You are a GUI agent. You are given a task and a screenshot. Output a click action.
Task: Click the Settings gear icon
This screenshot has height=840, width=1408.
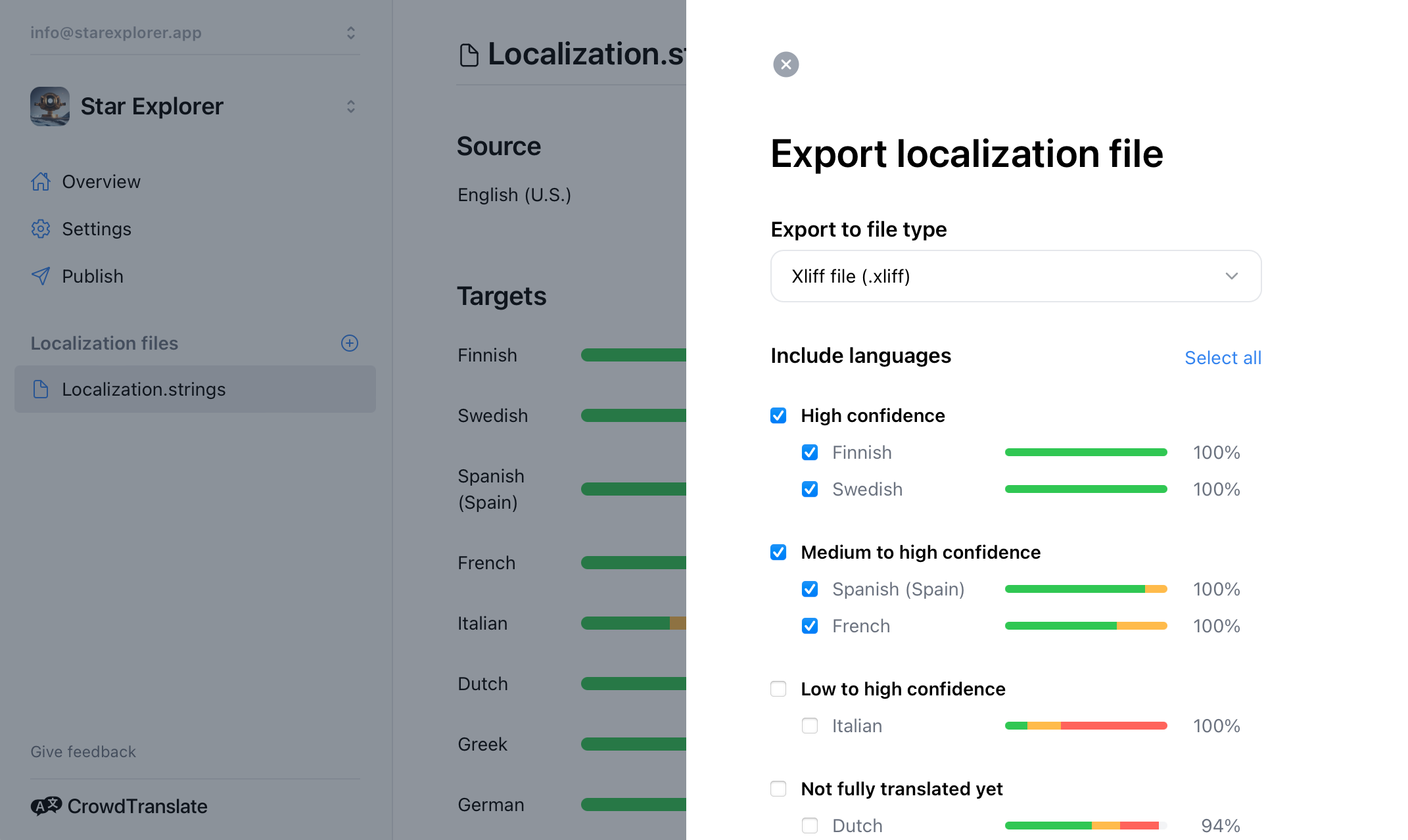(41, 229)
